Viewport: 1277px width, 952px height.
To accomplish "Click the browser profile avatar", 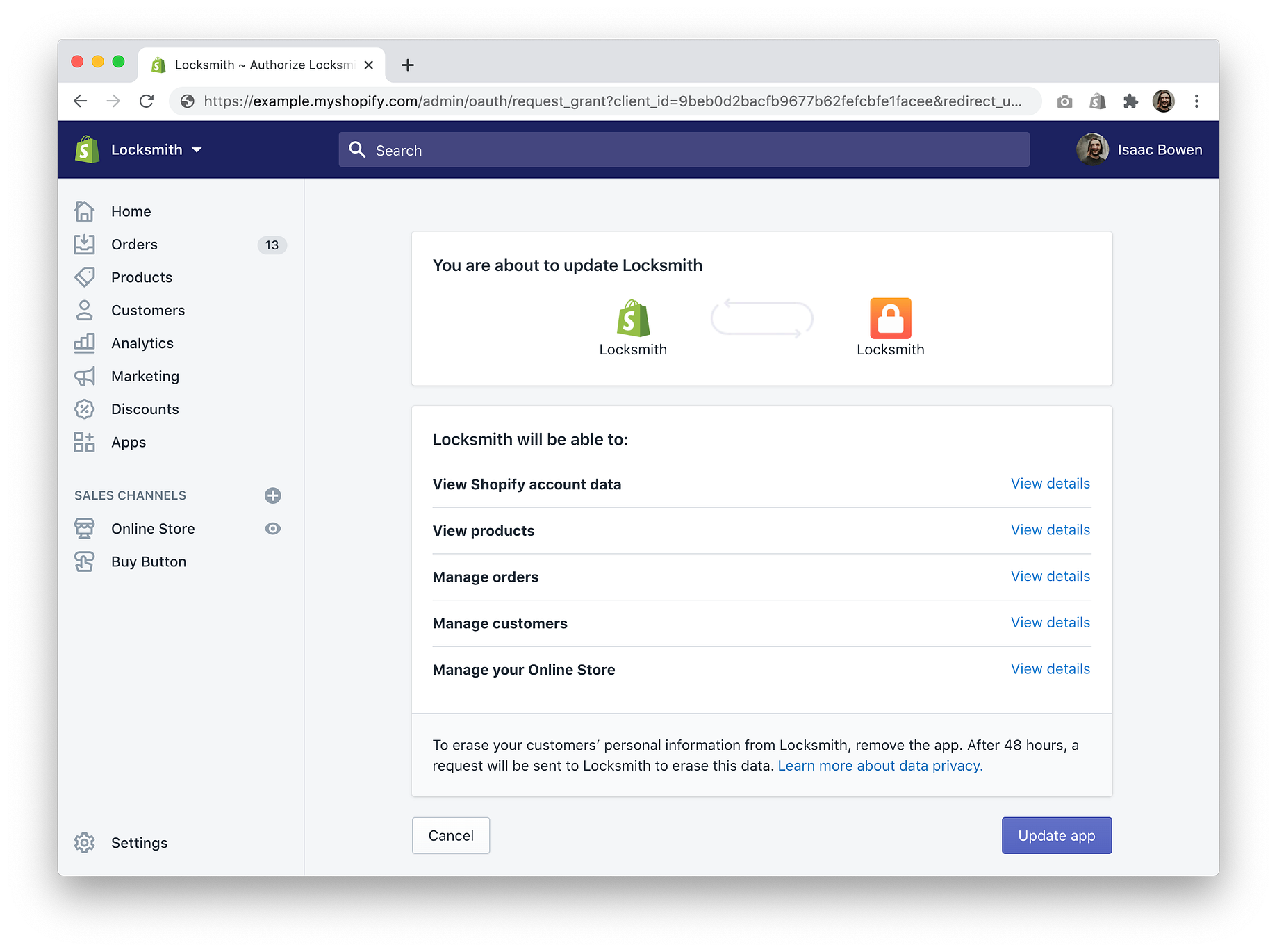I will coord(1164,101).
